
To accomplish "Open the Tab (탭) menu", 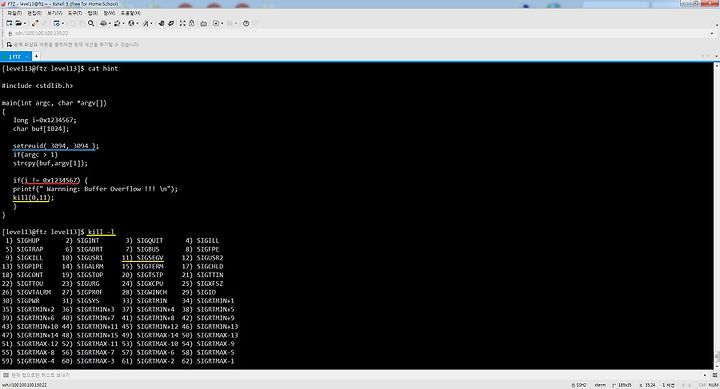I will point(92,13).
